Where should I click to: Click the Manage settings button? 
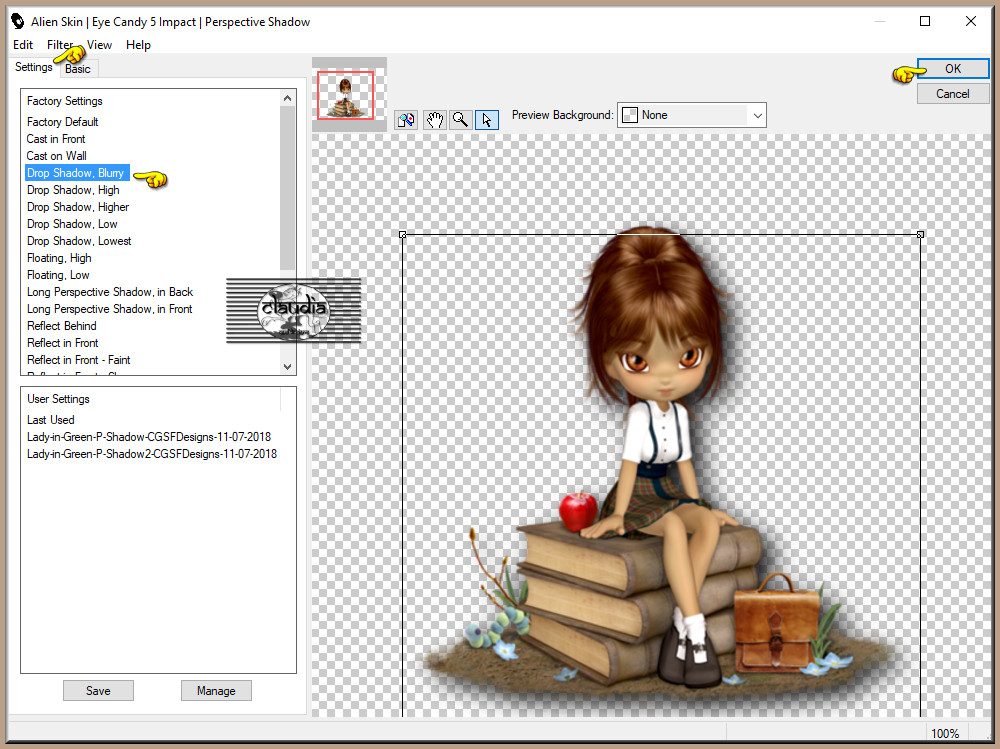click(216, 690)
